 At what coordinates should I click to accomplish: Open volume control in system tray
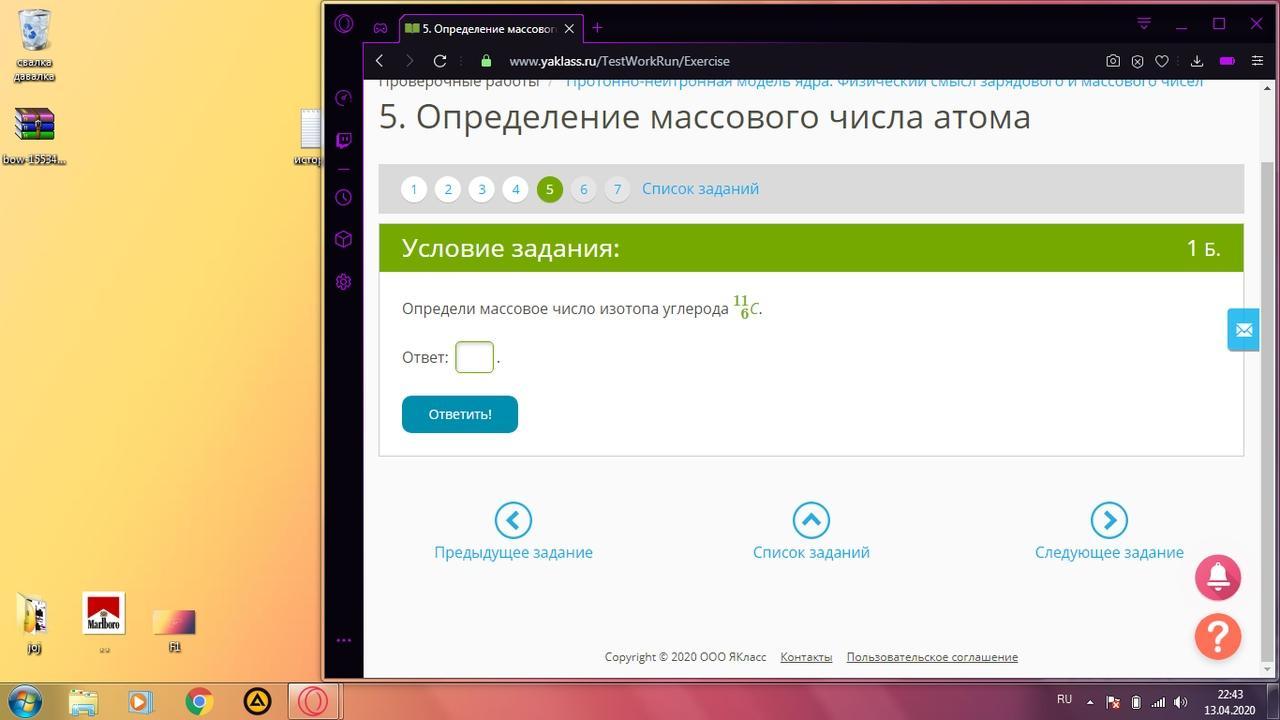point(1181,702)
